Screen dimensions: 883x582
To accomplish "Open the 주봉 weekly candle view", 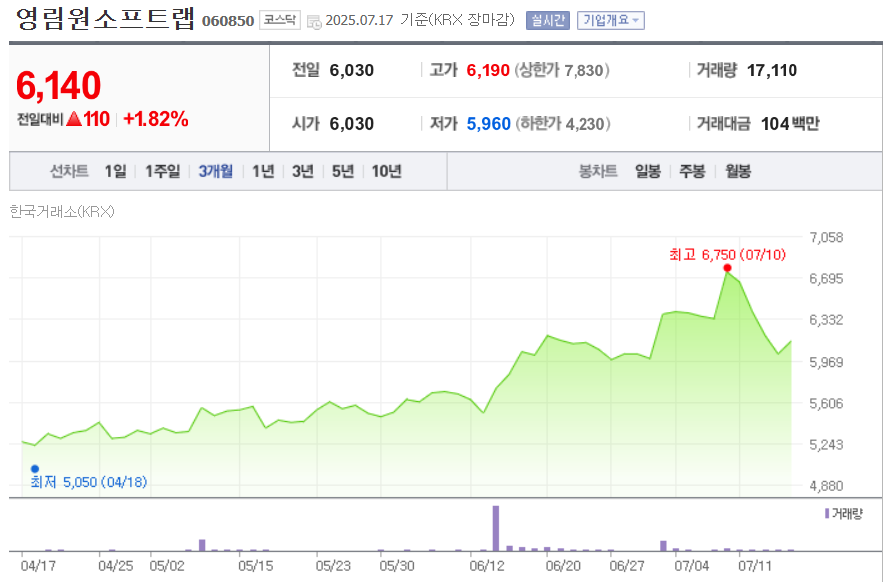I will pos(694,171).
